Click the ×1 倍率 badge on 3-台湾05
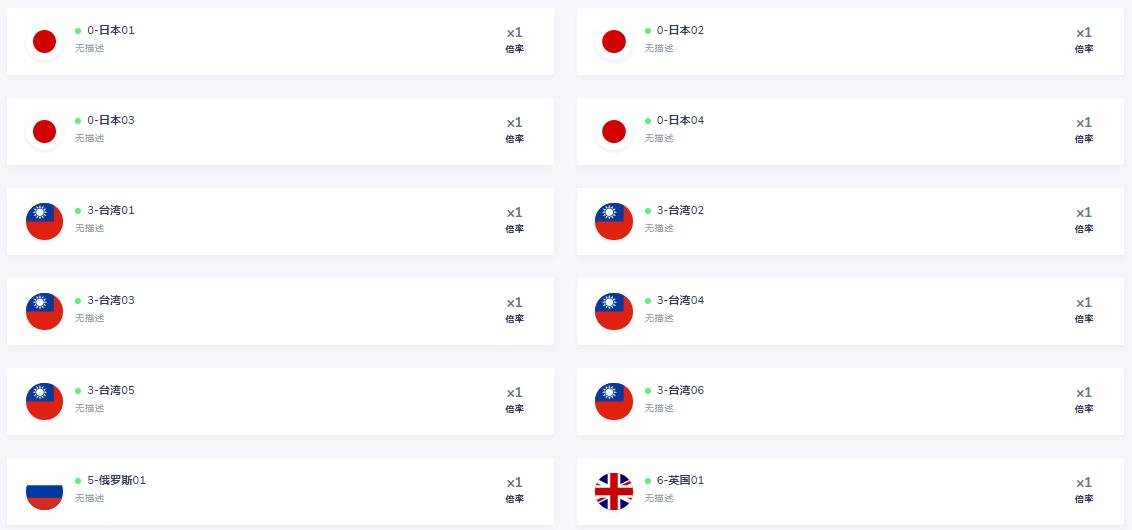This screenshot has height=530, width=1132. (514, 400)
